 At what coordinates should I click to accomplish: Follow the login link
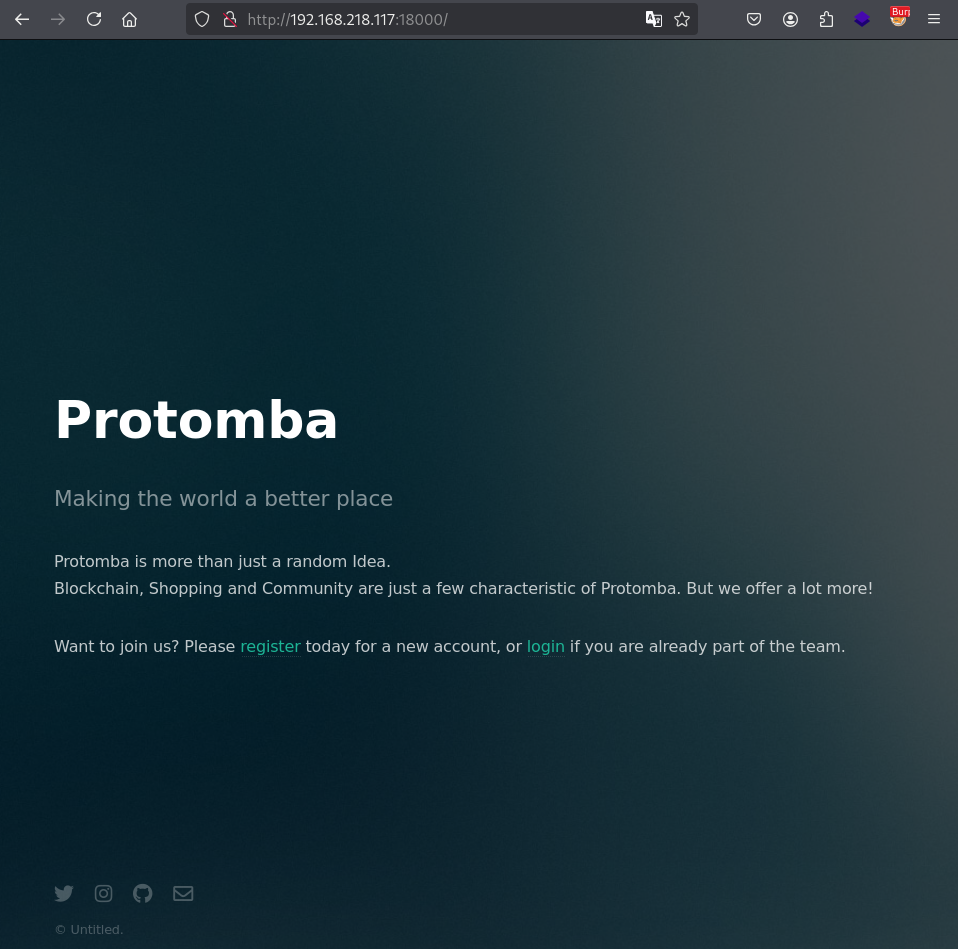pyautogui.click(x=546, y=647)
